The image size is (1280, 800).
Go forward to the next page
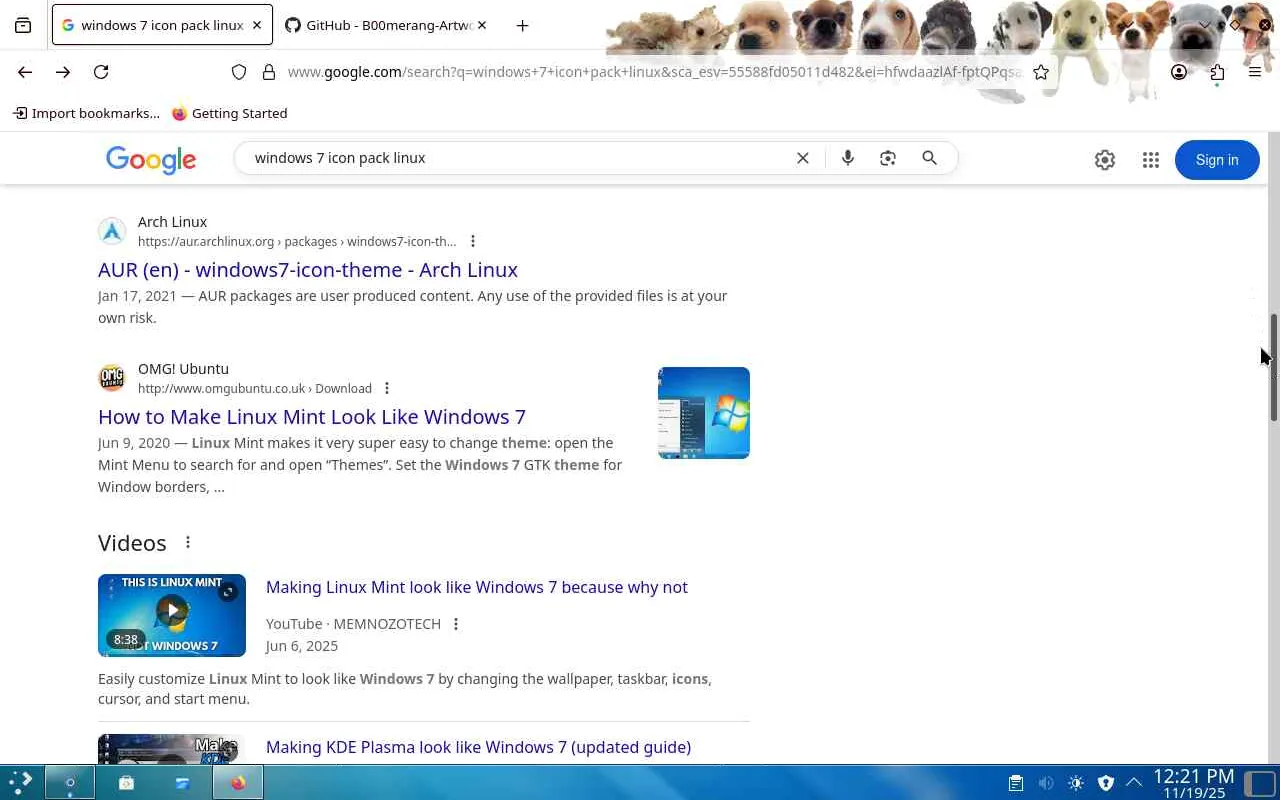pyautogui.click(x=63, y=72)
